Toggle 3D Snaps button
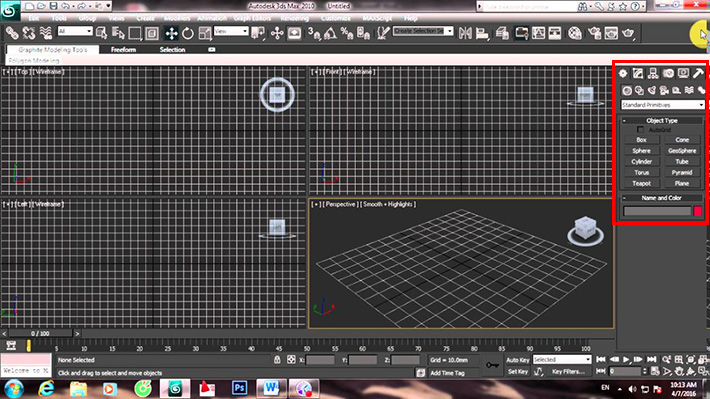Image resolution: width=710 pixels, height=399 pixels. click(x=314, y=33)
